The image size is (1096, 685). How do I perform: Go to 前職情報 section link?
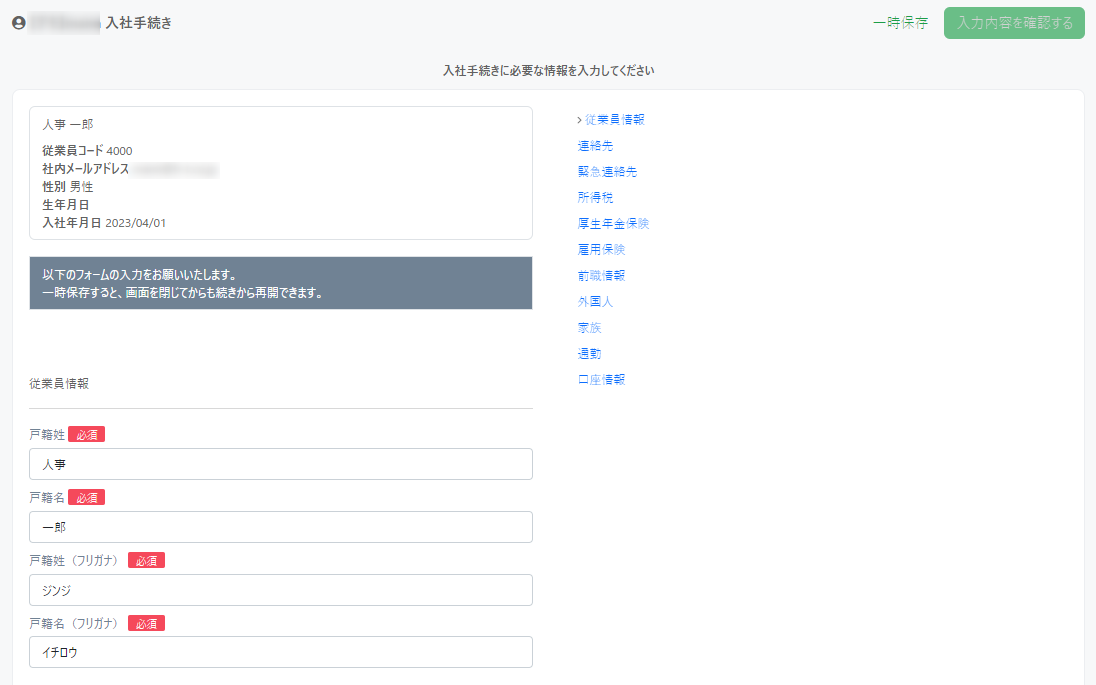click(x=601, y=275)
